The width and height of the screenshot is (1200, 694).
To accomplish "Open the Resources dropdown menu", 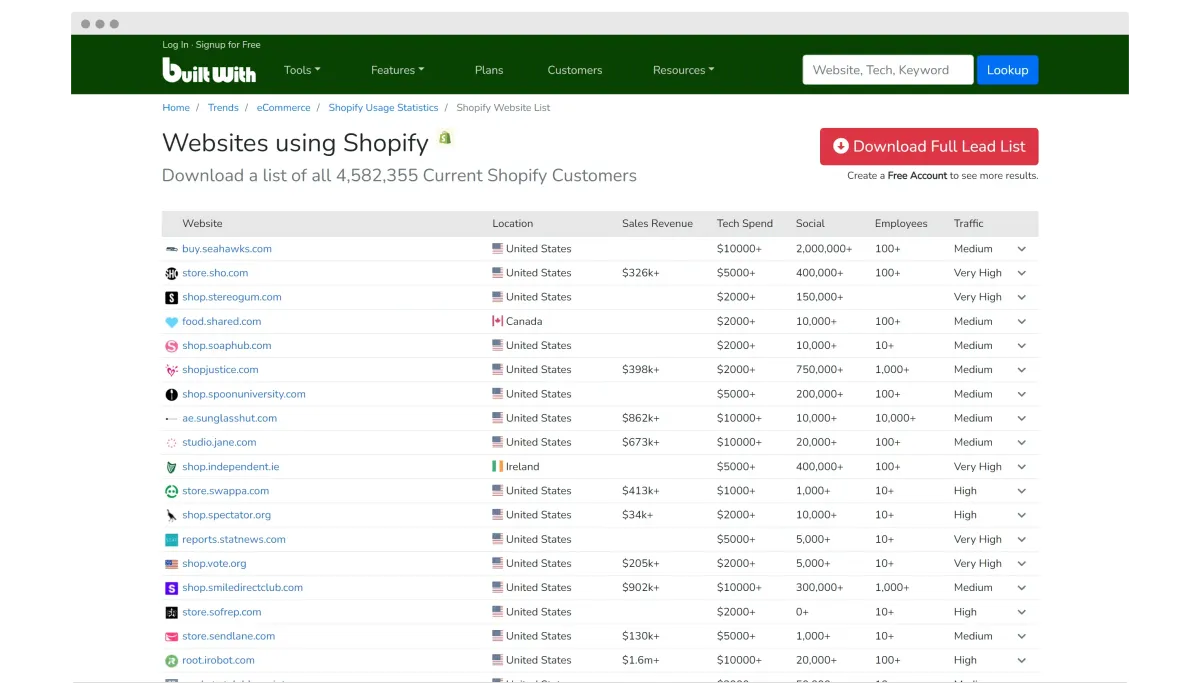I will tap(683, 70).
